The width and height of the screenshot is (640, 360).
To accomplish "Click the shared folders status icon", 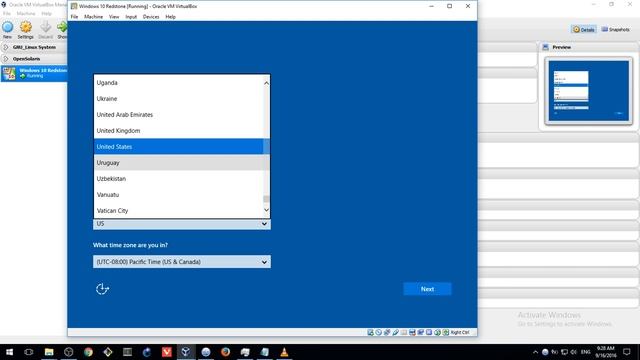I will [404, 332].
